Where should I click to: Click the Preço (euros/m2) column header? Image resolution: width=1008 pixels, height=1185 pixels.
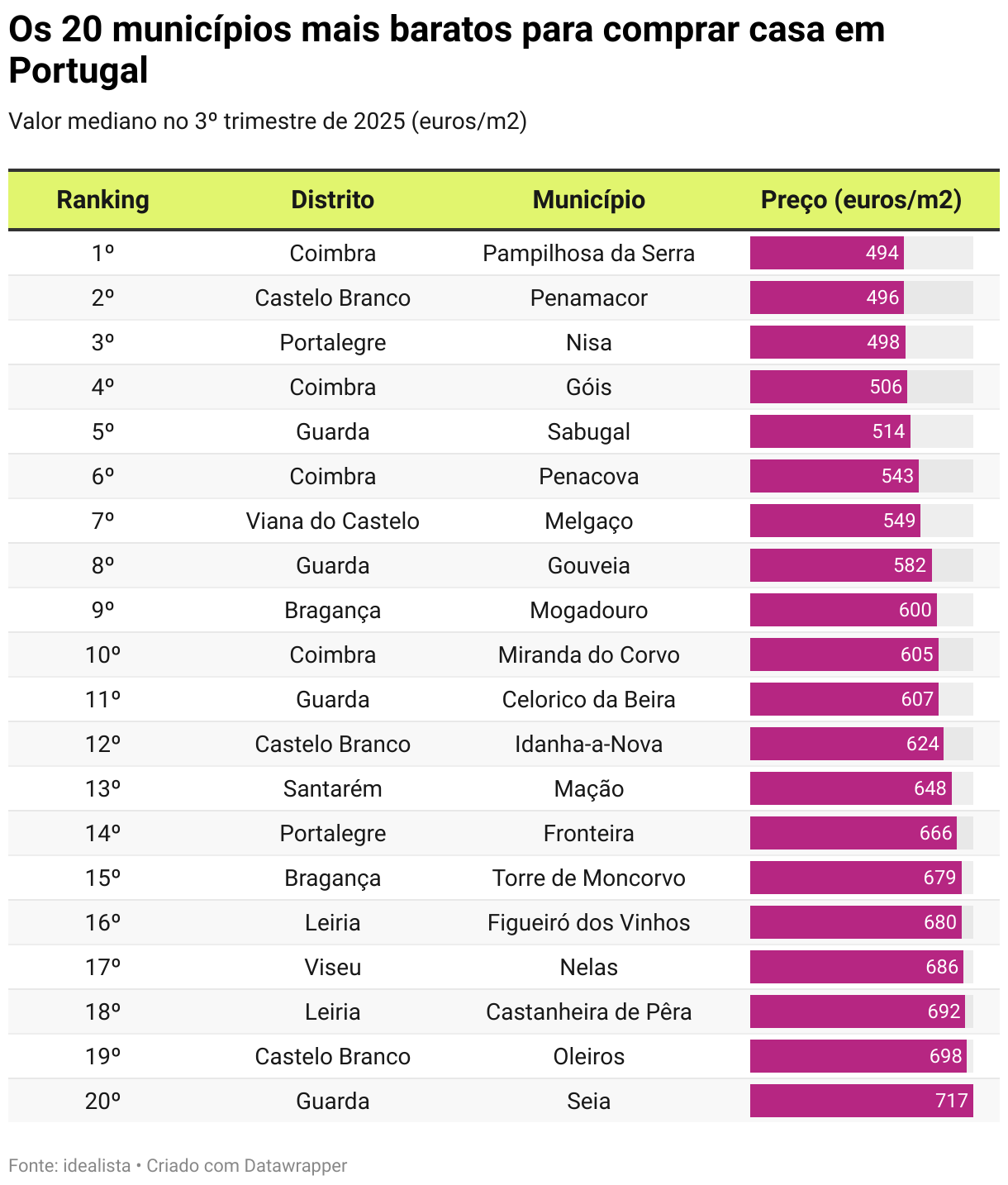click(x=862, y=200)
